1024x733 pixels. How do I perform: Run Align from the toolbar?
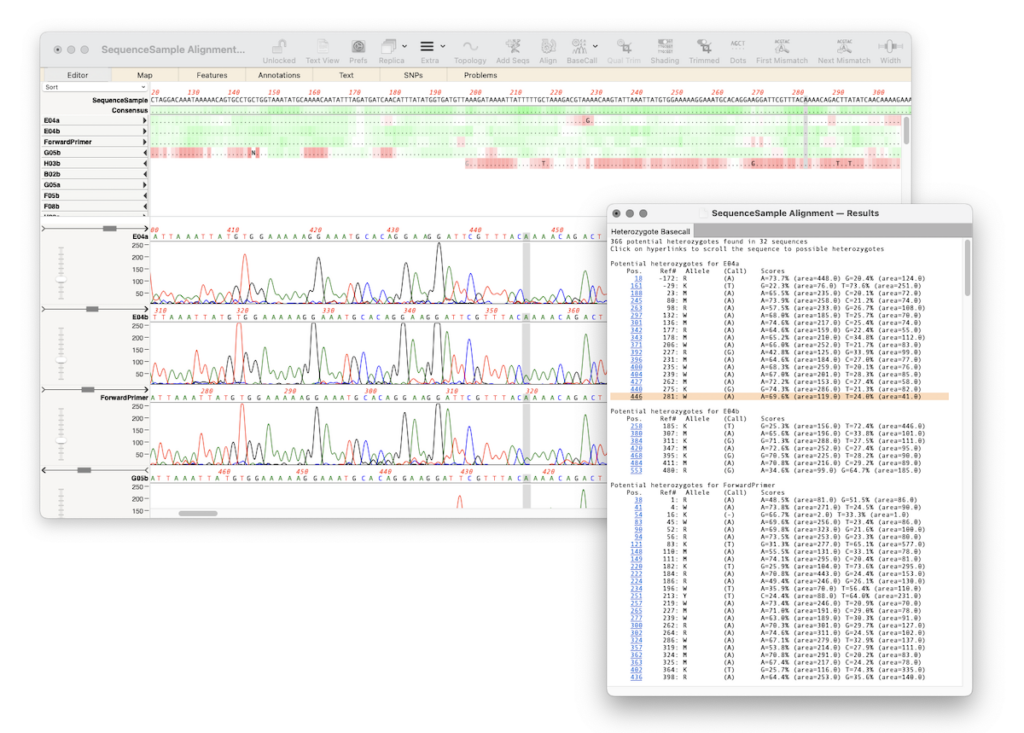(548, 46)
